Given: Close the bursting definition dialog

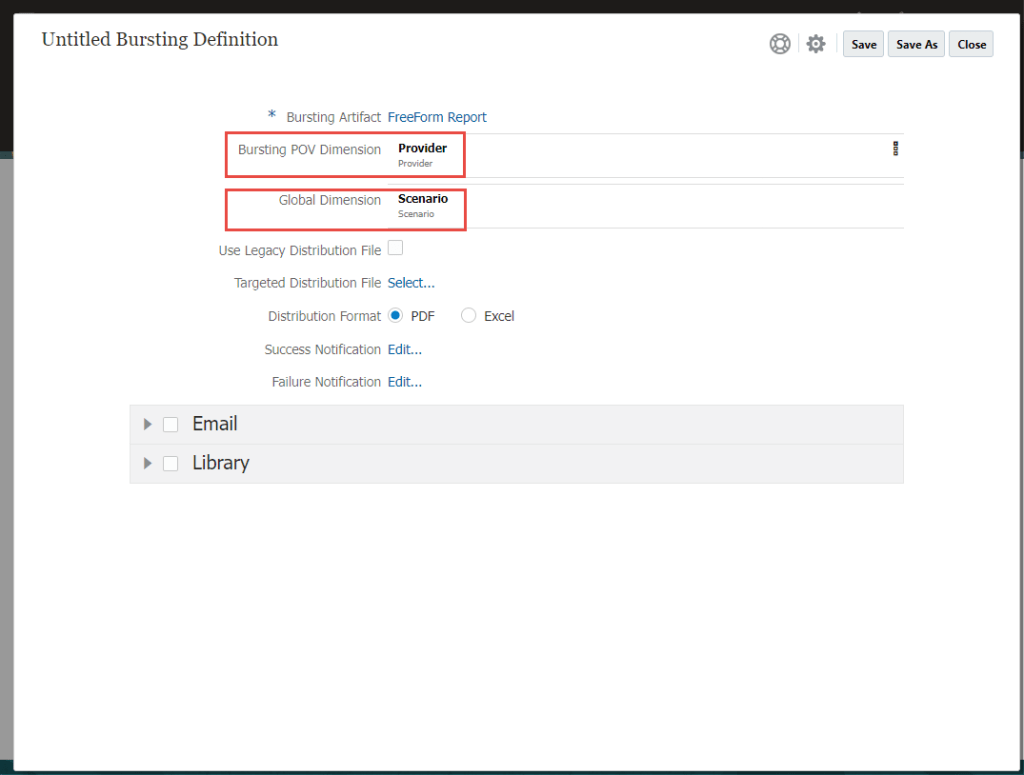Looking at the screenshot, I should (971, 44).
